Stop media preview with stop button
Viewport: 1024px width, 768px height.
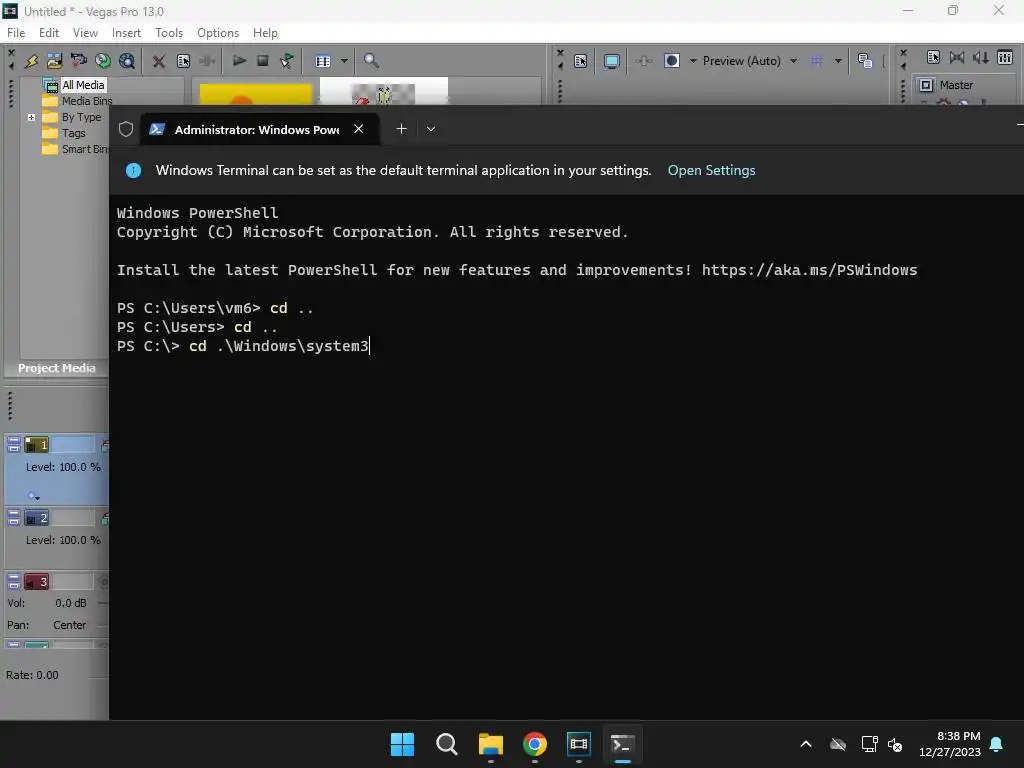tap(263, 61)
